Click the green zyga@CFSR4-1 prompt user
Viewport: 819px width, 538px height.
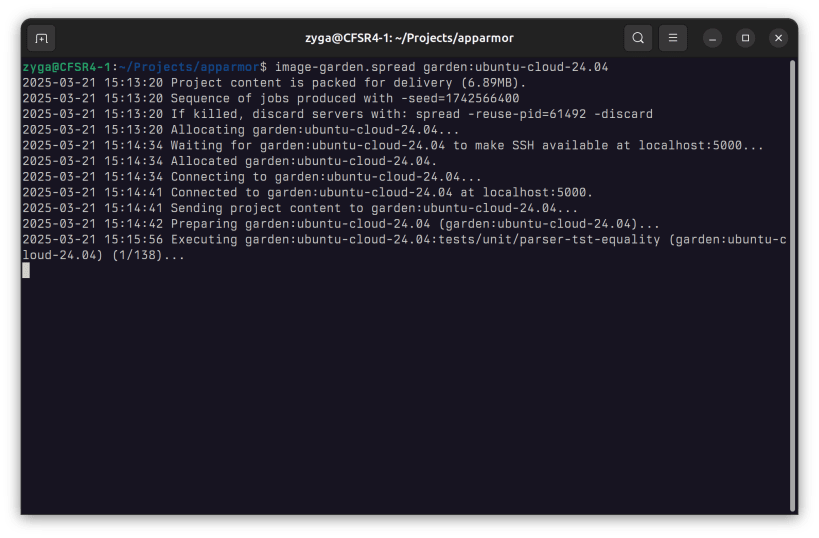(67, 67)
